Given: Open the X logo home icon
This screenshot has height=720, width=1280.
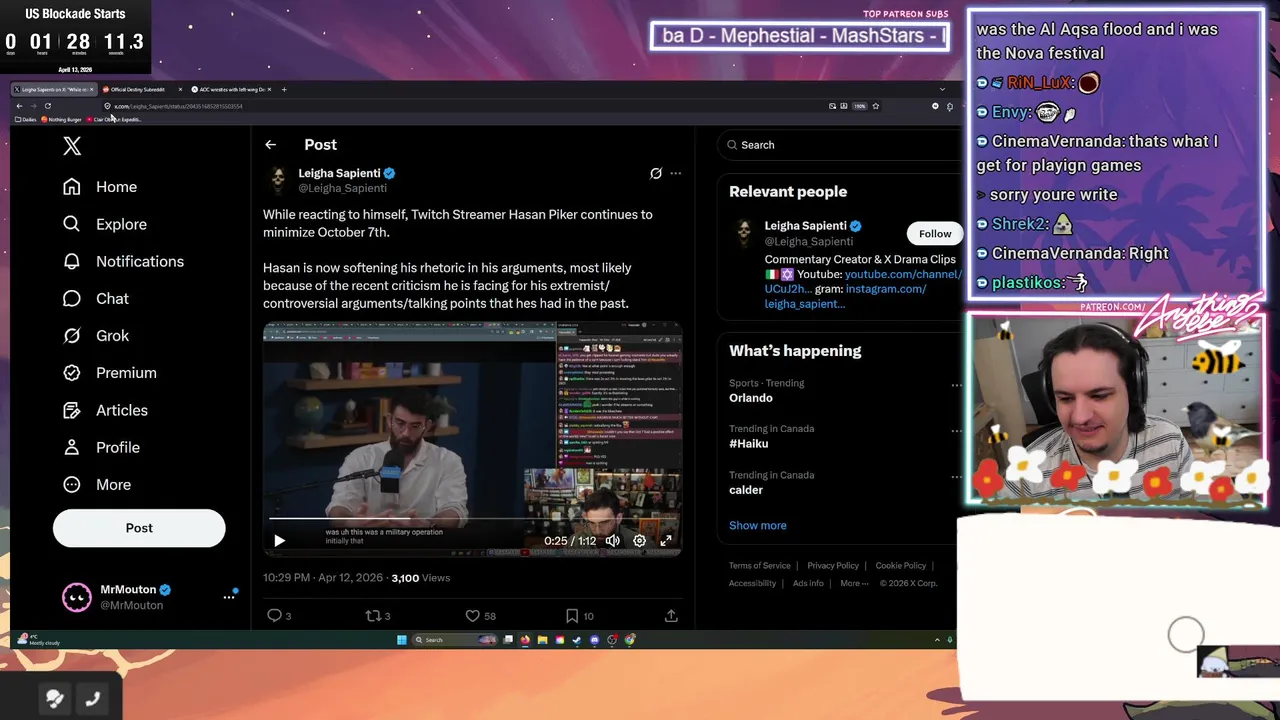Looking at the screenshot, I should click(x=72, y=146).
